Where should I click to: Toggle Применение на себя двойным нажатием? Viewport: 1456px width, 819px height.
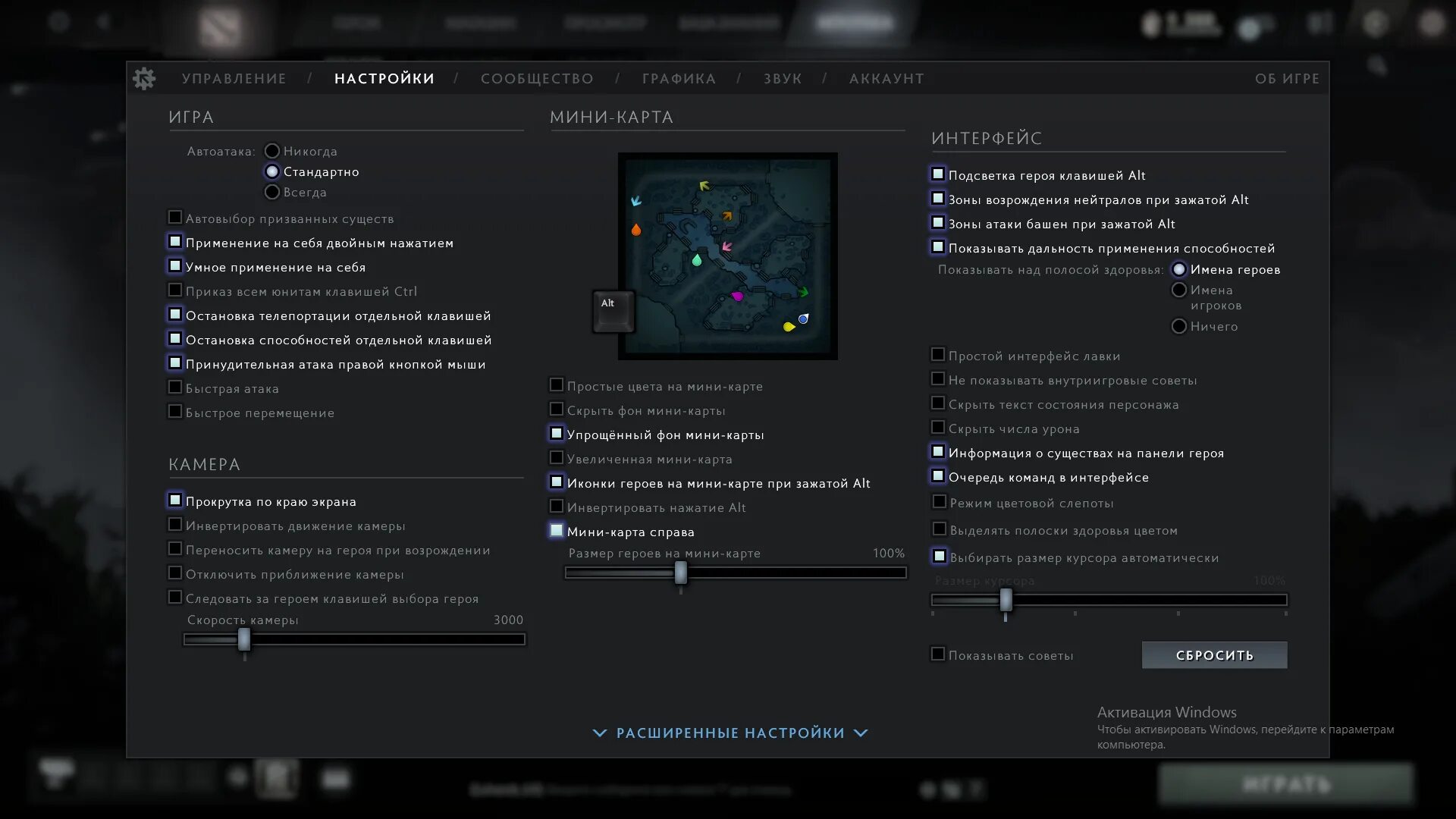pos(175,242)
